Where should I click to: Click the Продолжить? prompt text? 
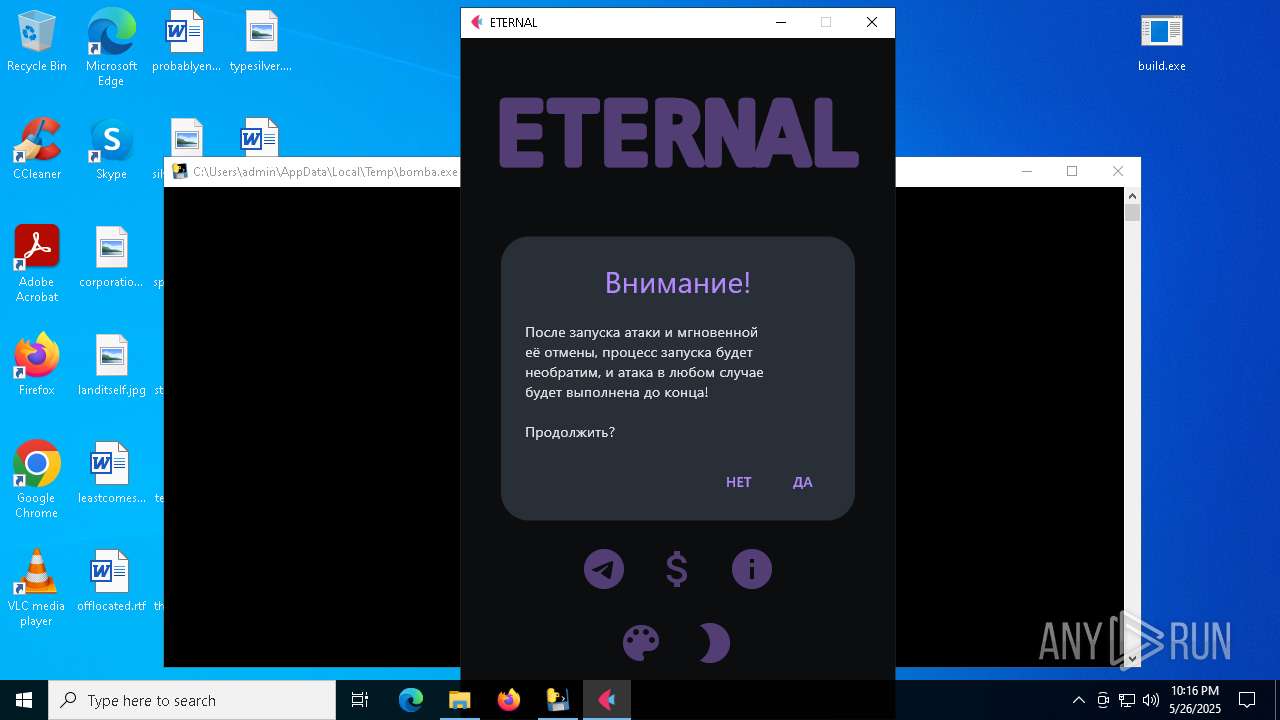click(x=570, y=432)
